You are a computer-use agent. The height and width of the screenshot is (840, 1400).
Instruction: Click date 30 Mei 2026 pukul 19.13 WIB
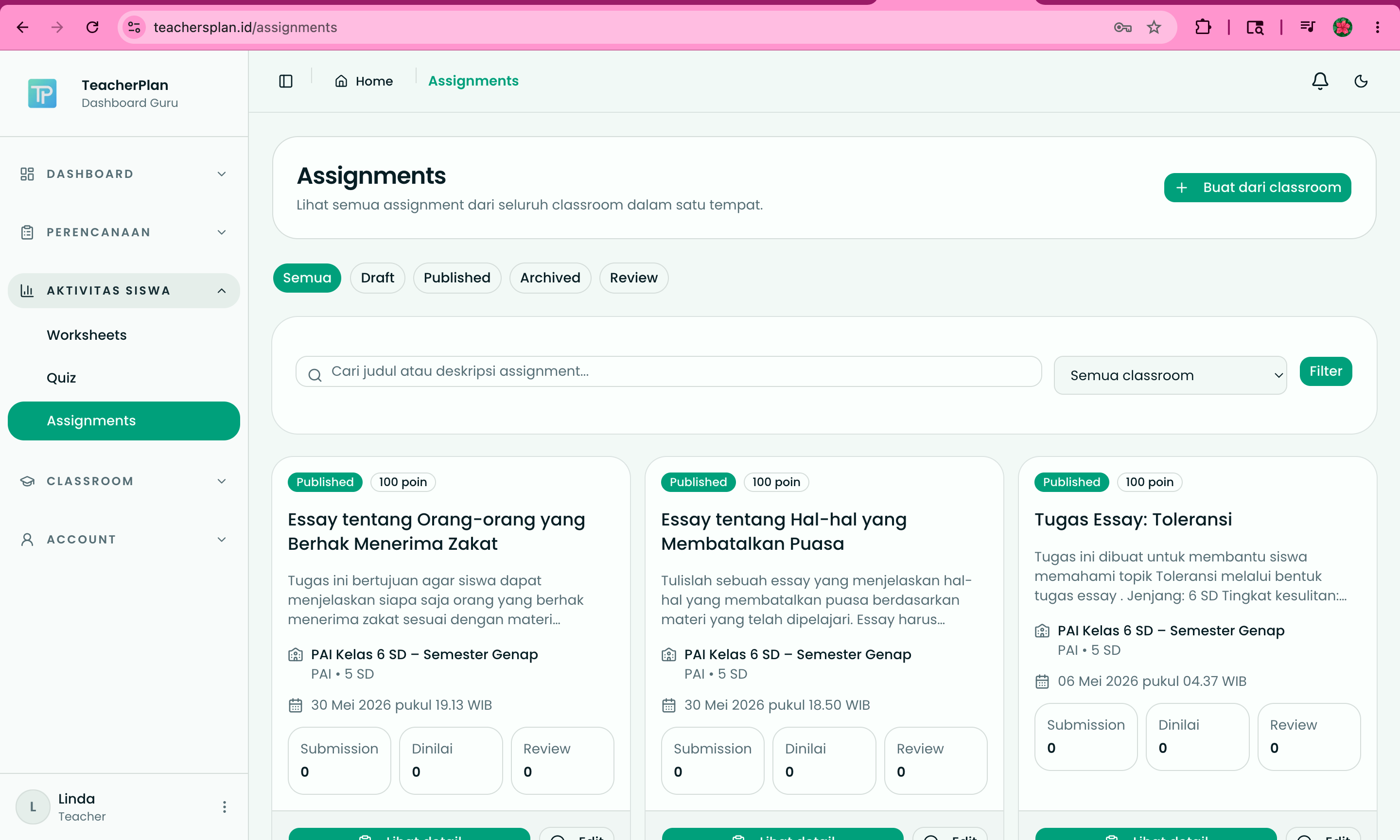401,705
